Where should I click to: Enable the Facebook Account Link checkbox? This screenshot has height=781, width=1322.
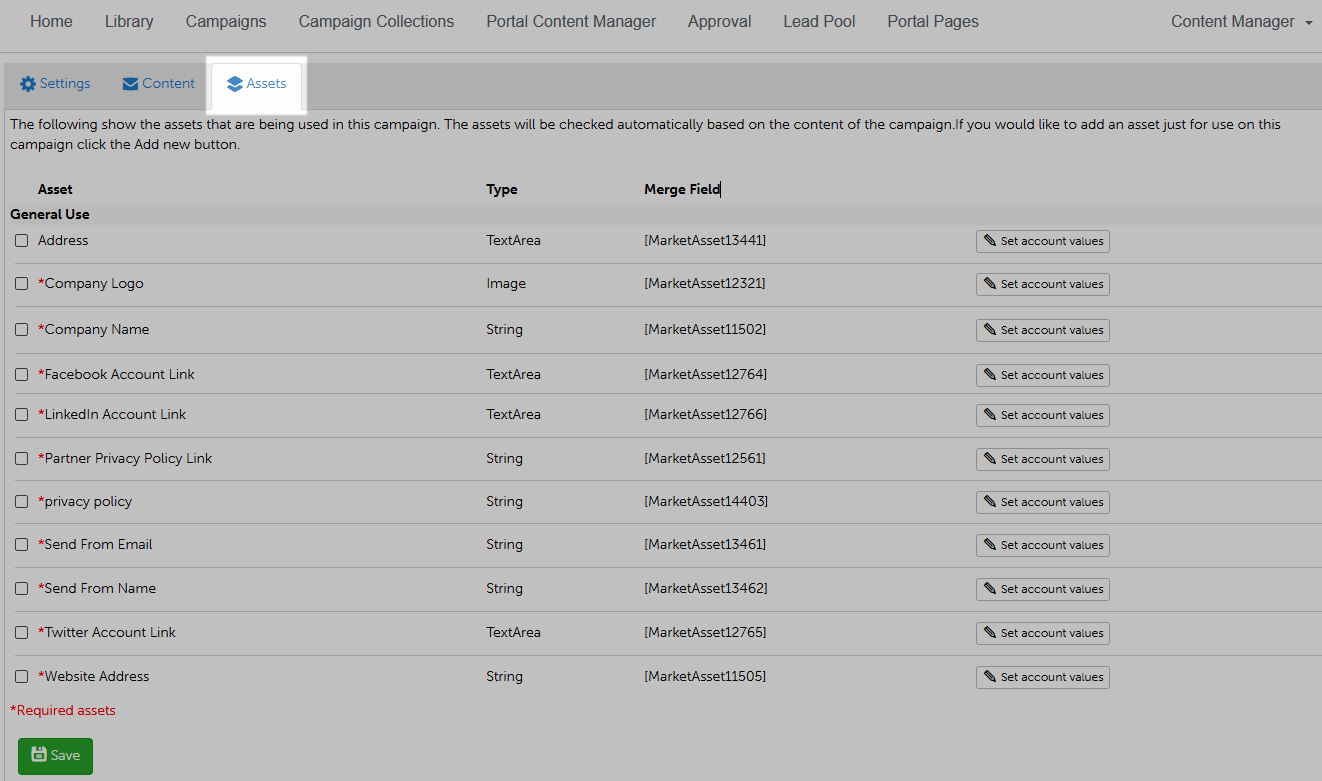coord(22,375)
